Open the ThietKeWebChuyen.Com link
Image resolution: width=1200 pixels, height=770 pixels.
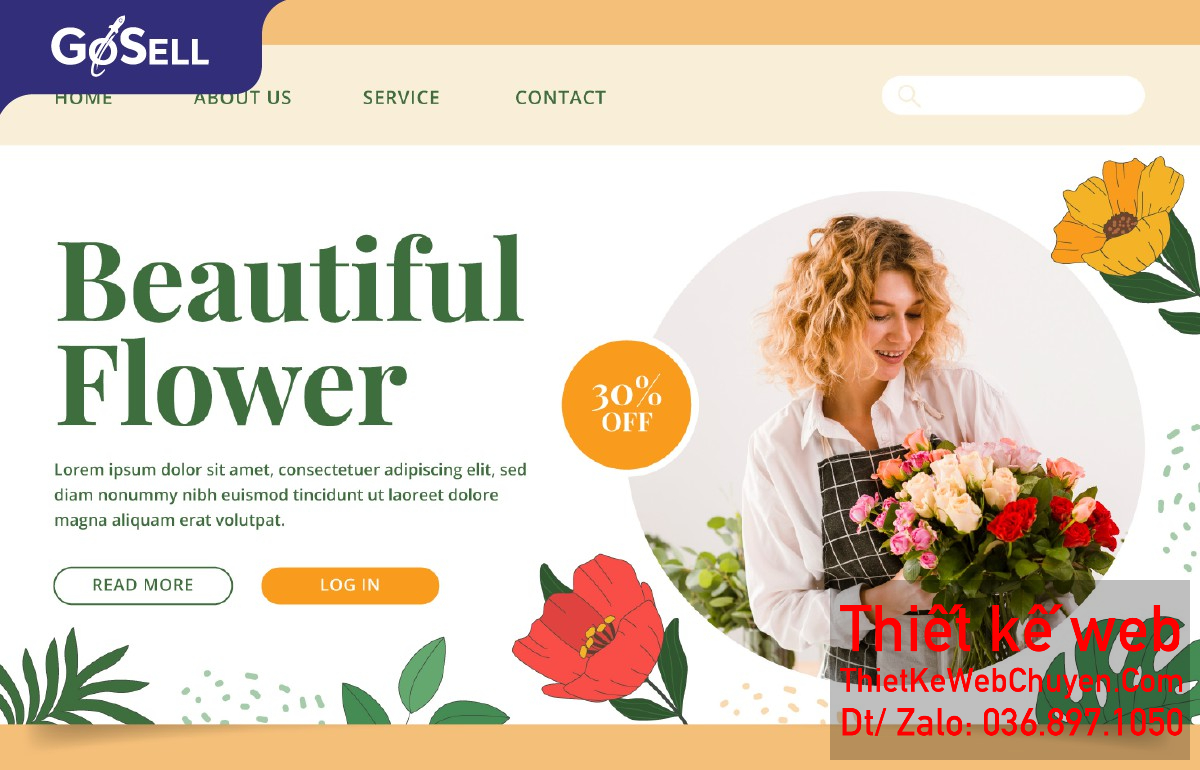[1012, 682]
